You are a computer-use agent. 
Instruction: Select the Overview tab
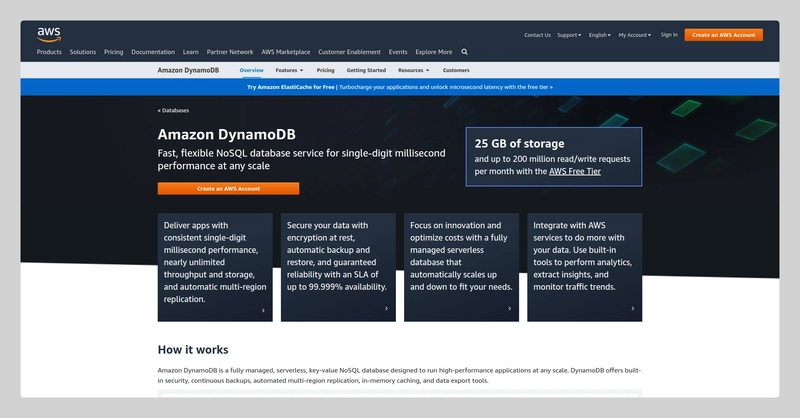pos(252,70)
